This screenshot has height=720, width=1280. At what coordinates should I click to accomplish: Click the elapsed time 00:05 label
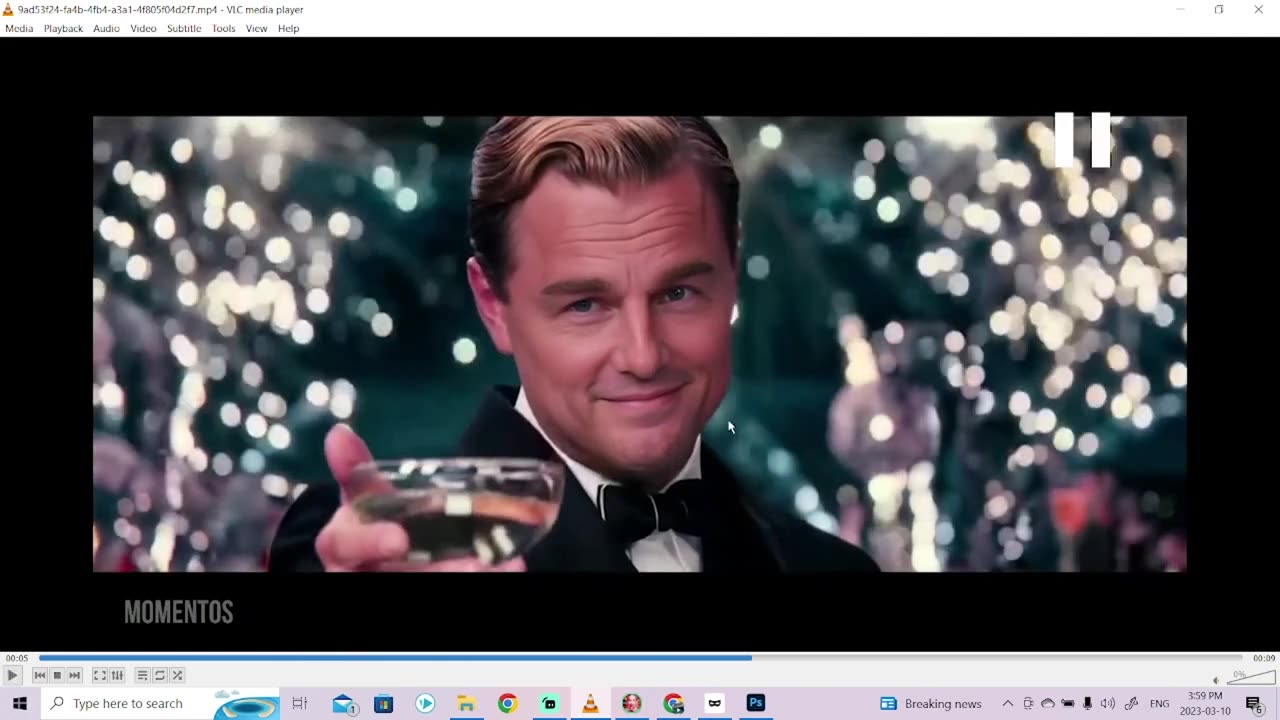pos(16,658)
